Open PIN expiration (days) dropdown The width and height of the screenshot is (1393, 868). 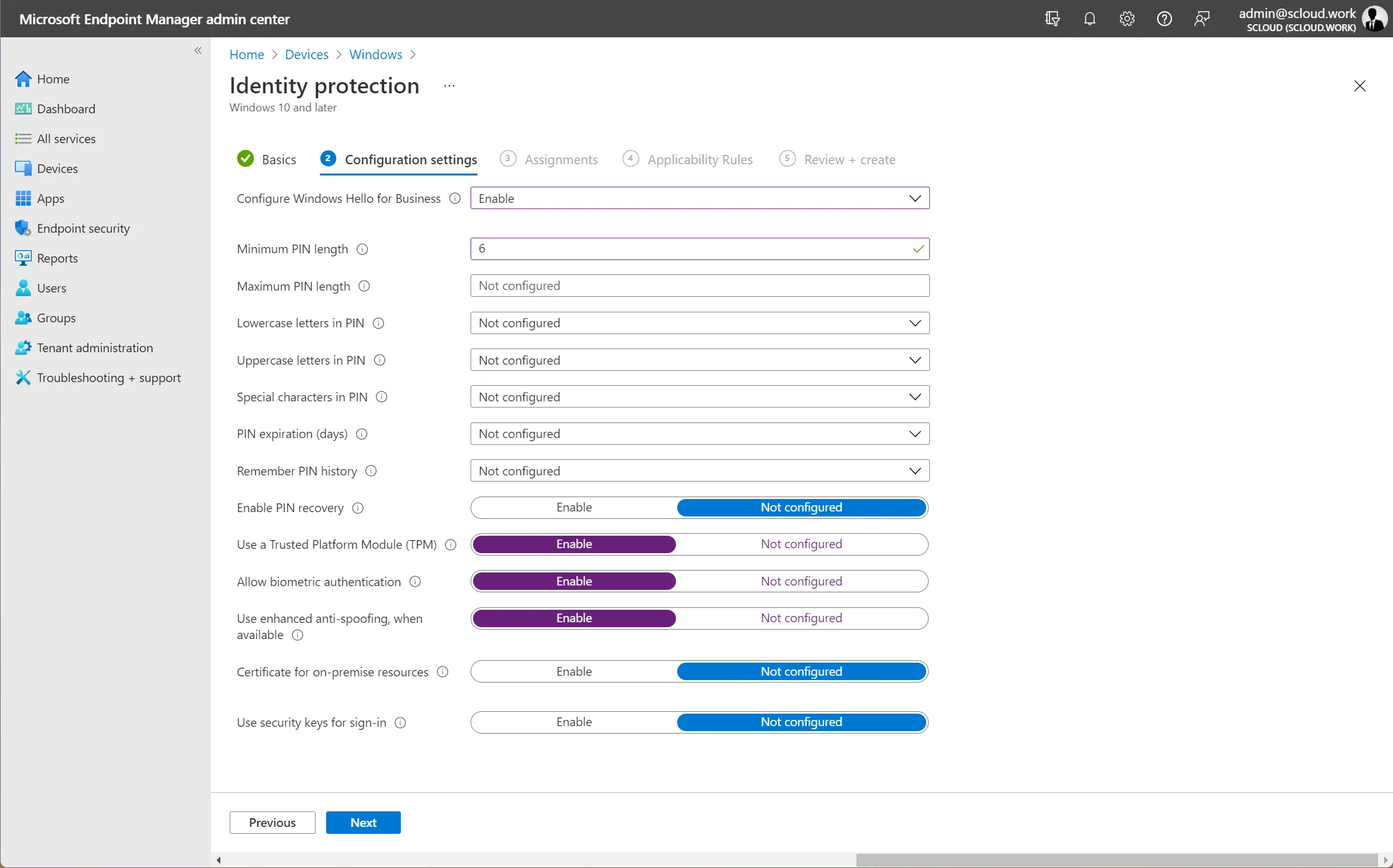(x=700, y=434)
